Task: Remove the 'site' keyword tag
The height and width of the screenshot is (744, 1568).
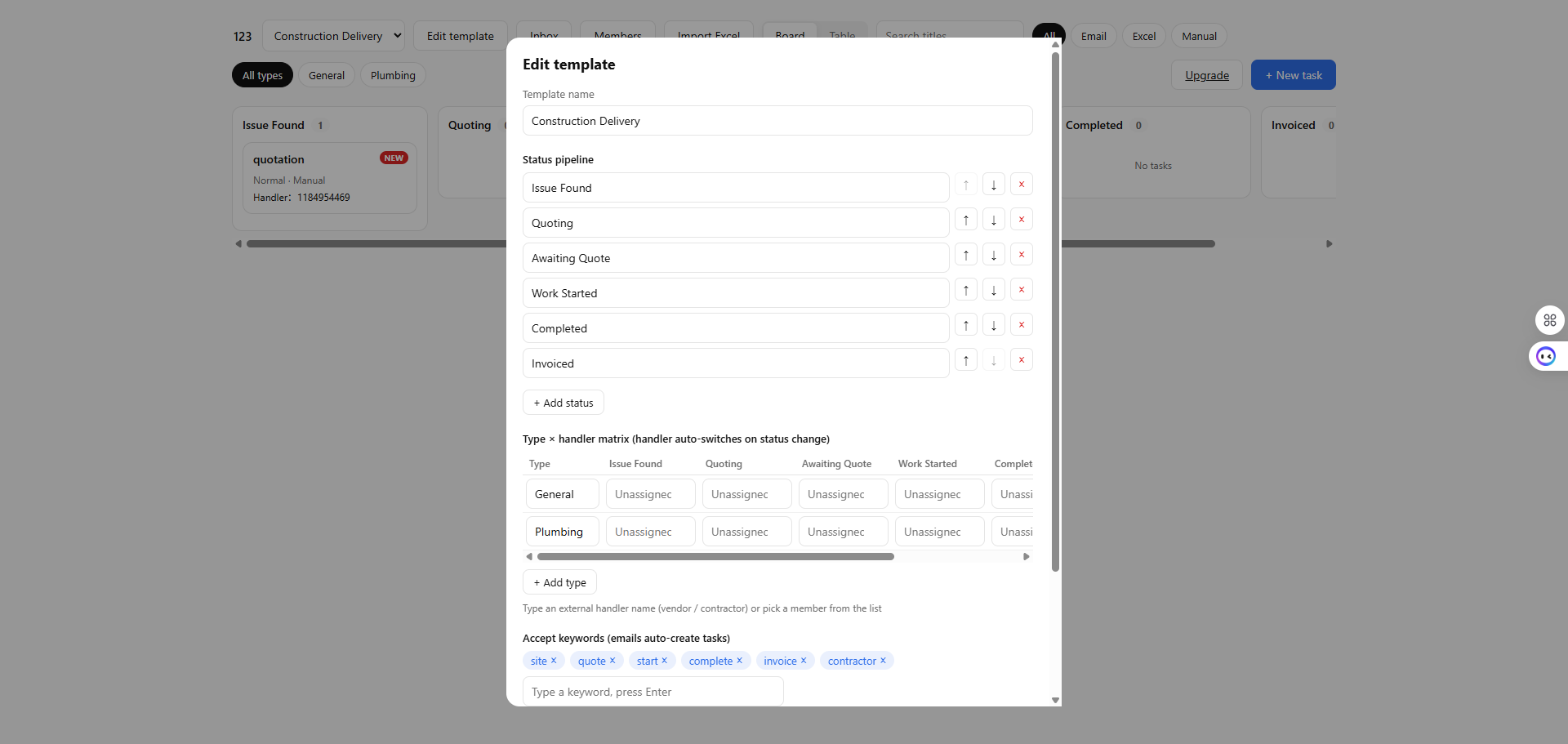Action: point(554,661)
